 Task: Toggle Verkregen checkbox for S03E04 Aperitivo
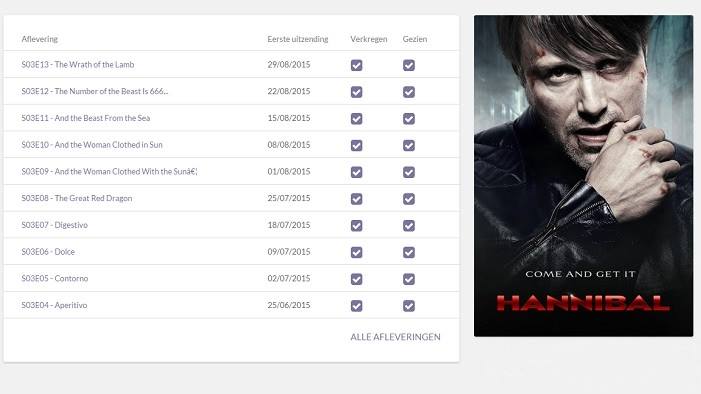click(356, 306)
